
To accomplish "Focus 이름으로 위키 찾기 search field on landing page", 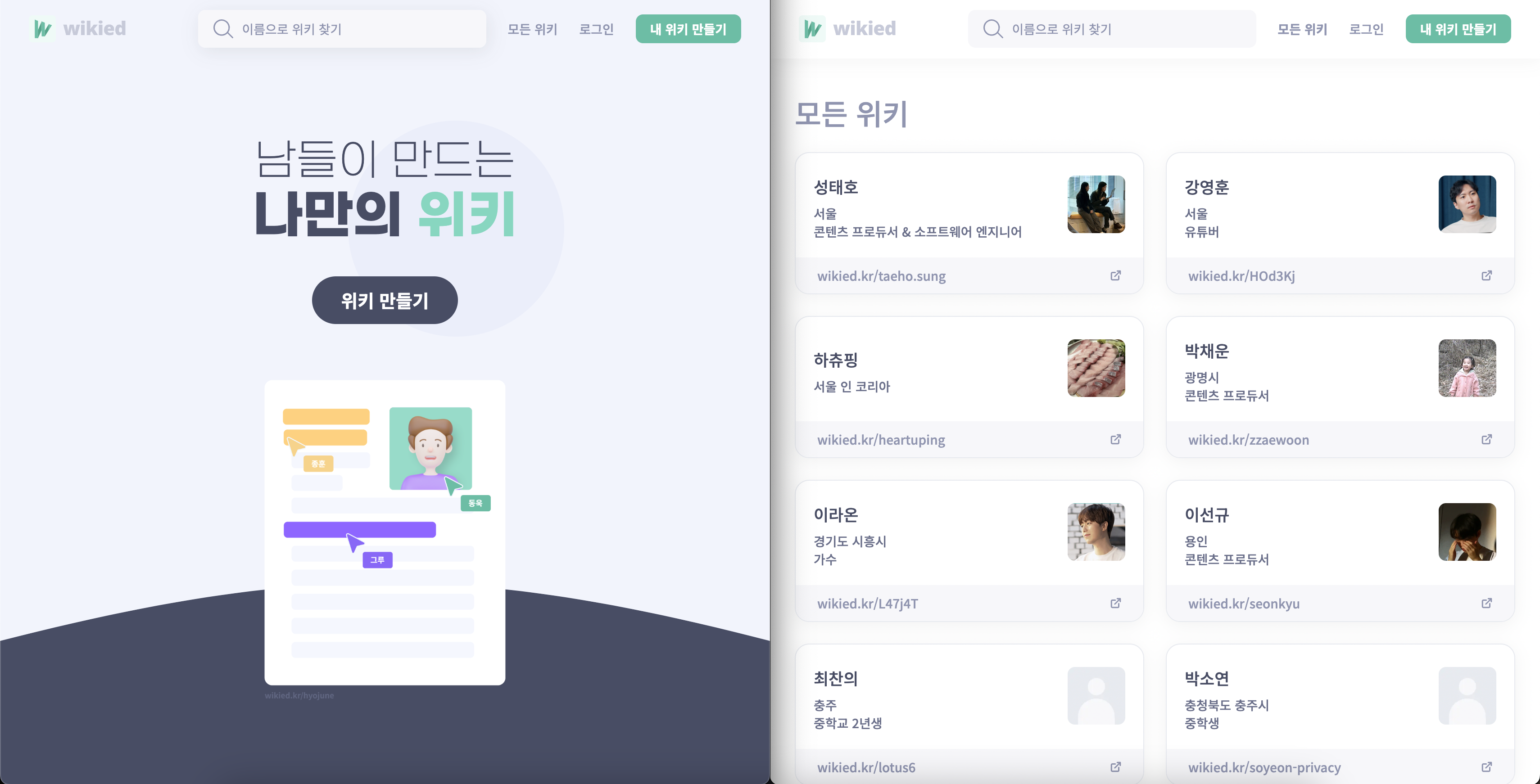I will 342,29.
